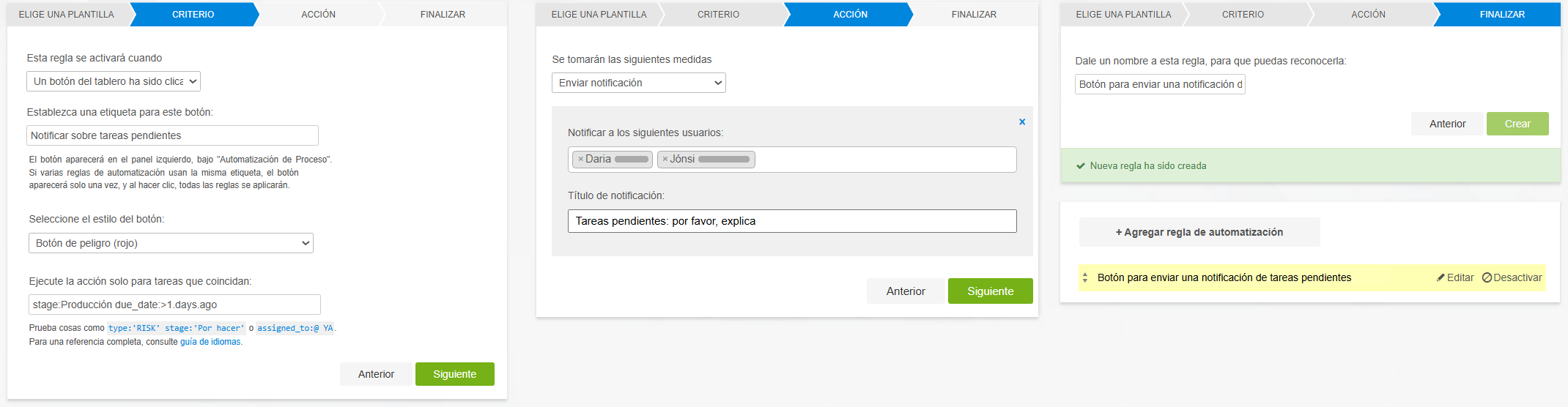The height and width of the screenshot is (407, 1568).
Task: Click the Editar pencil icon
Action: coord(1441,278)
